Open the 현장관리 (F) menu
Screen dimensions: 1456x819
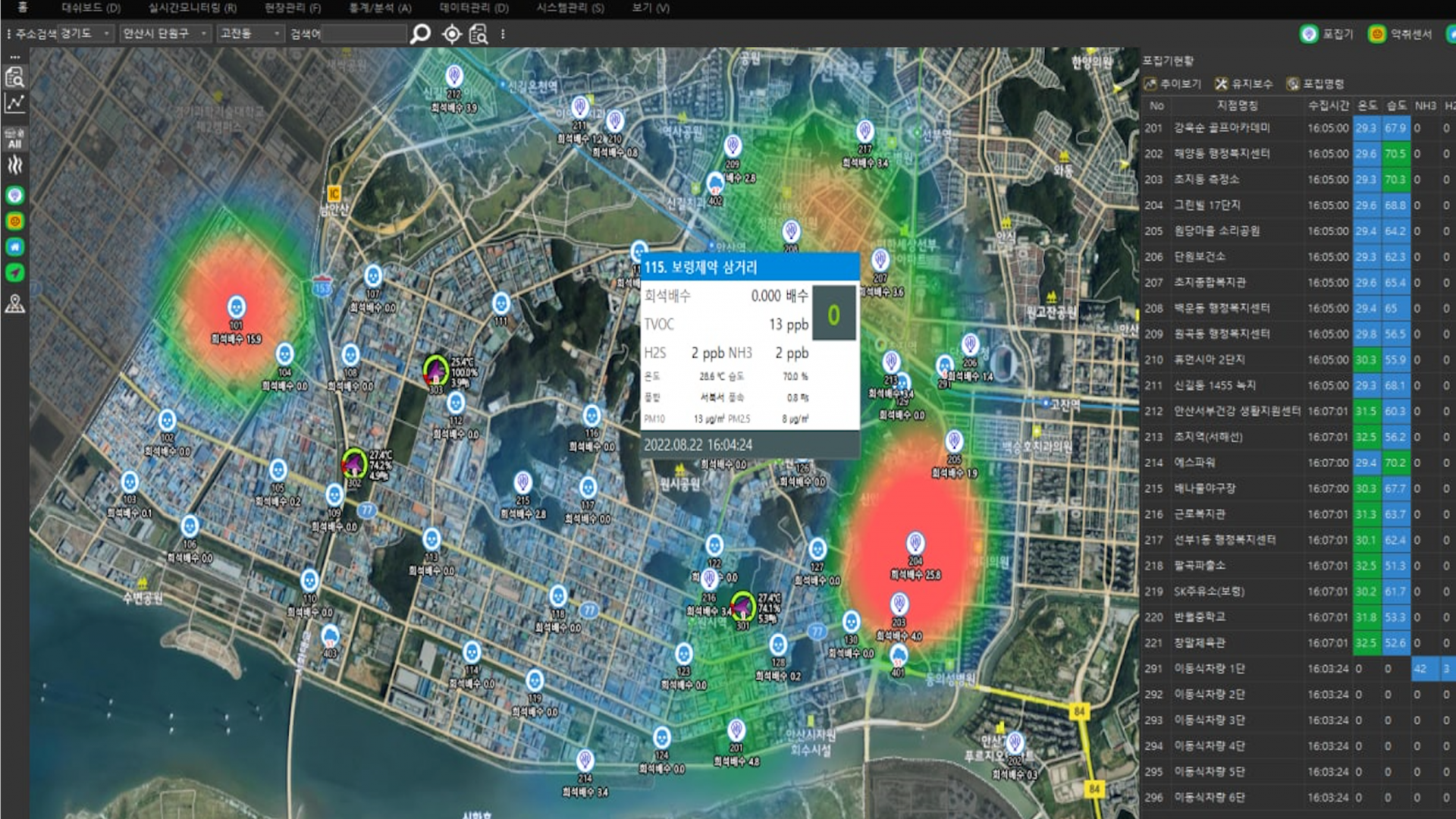coord(293,8)
